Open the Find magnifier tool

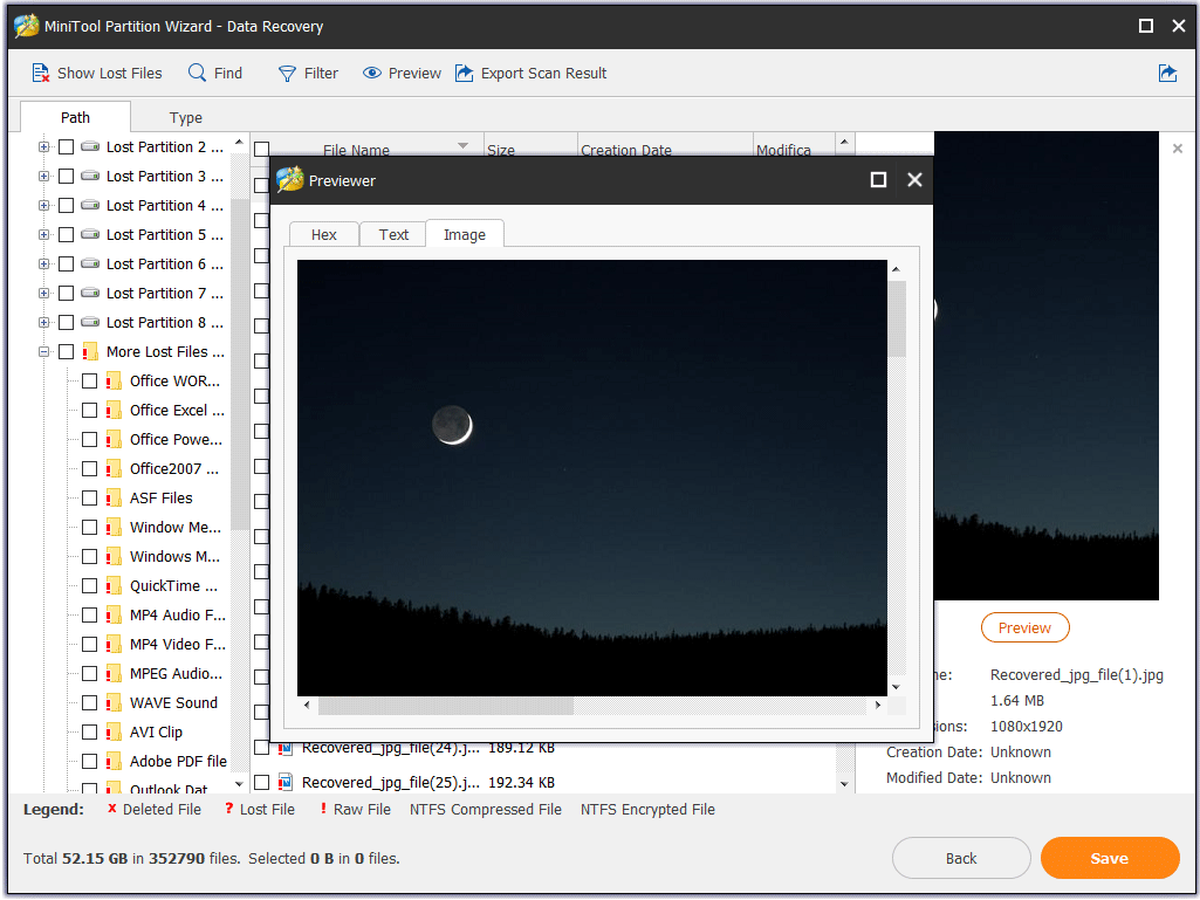tap(198, 73)
